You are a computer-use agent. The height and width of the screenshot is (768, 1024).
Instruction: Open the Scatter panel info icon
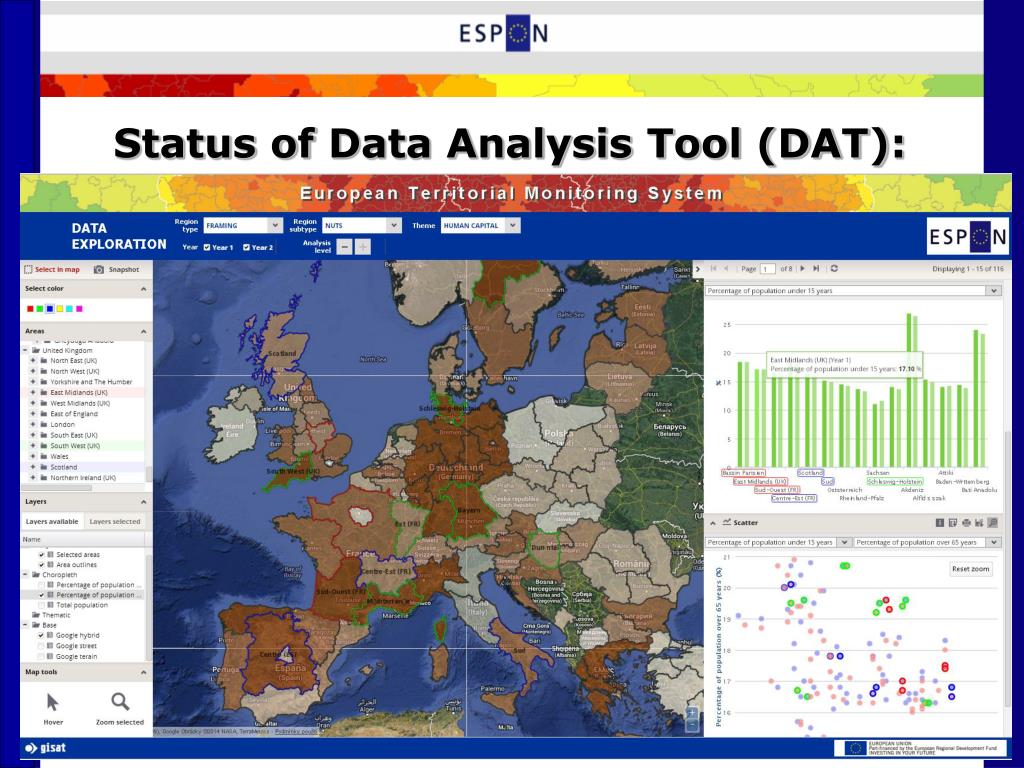[940, 522]
